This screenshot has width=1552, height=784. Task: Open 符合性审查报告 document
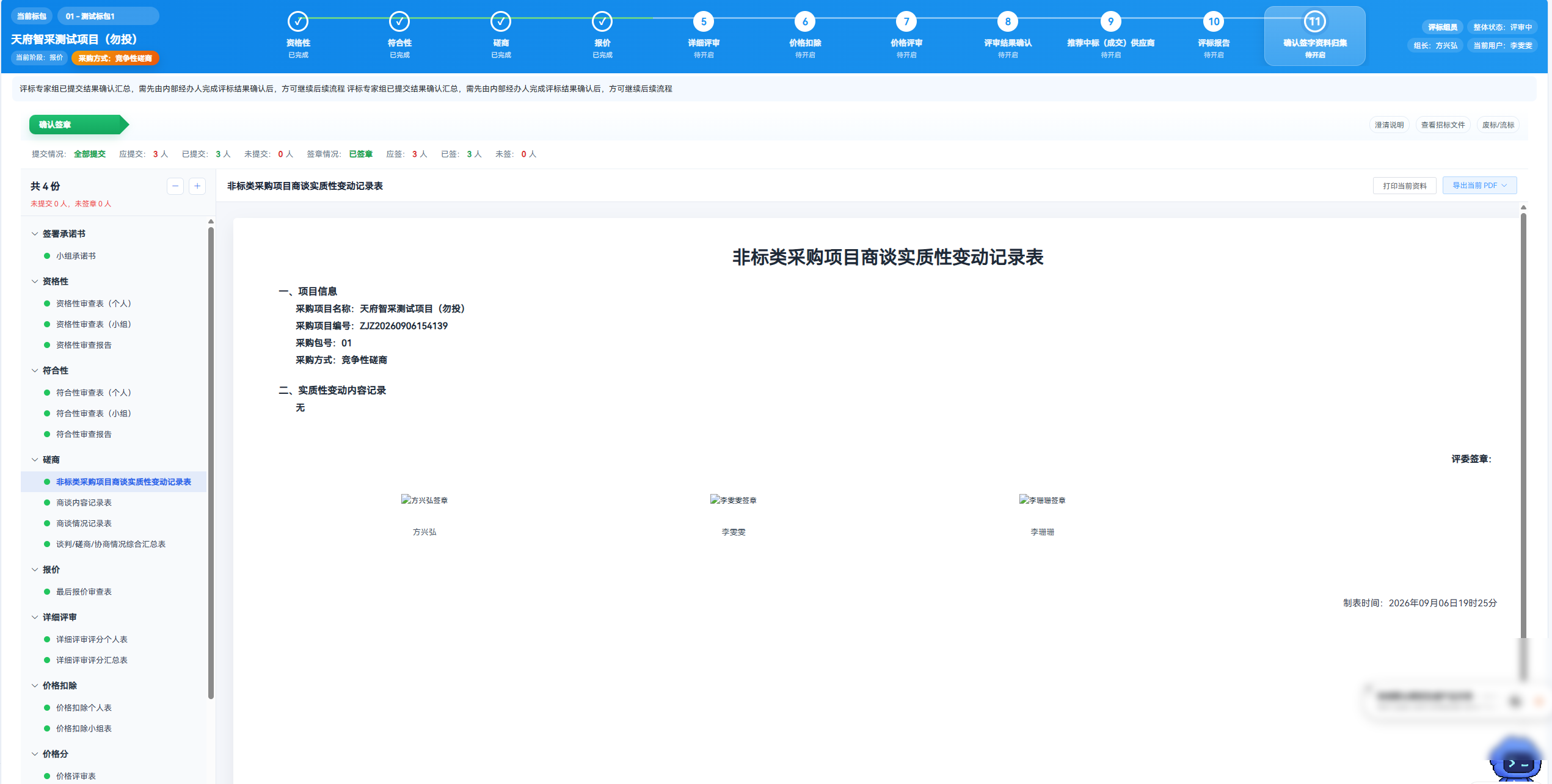[84, 434]
